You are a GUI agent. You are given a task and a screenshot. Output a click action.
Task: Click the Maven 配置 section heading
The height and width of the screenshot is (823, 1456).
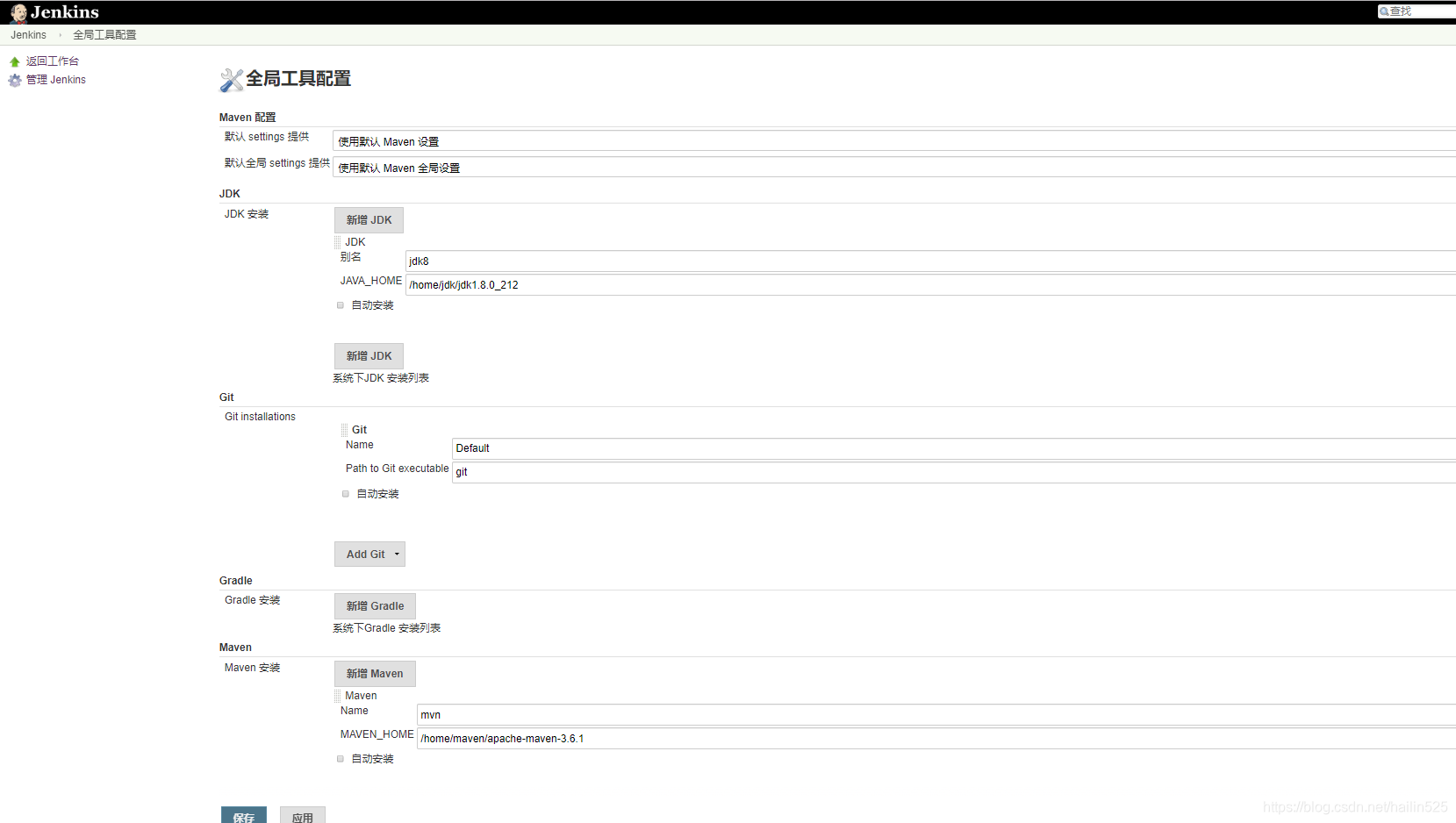247,118
